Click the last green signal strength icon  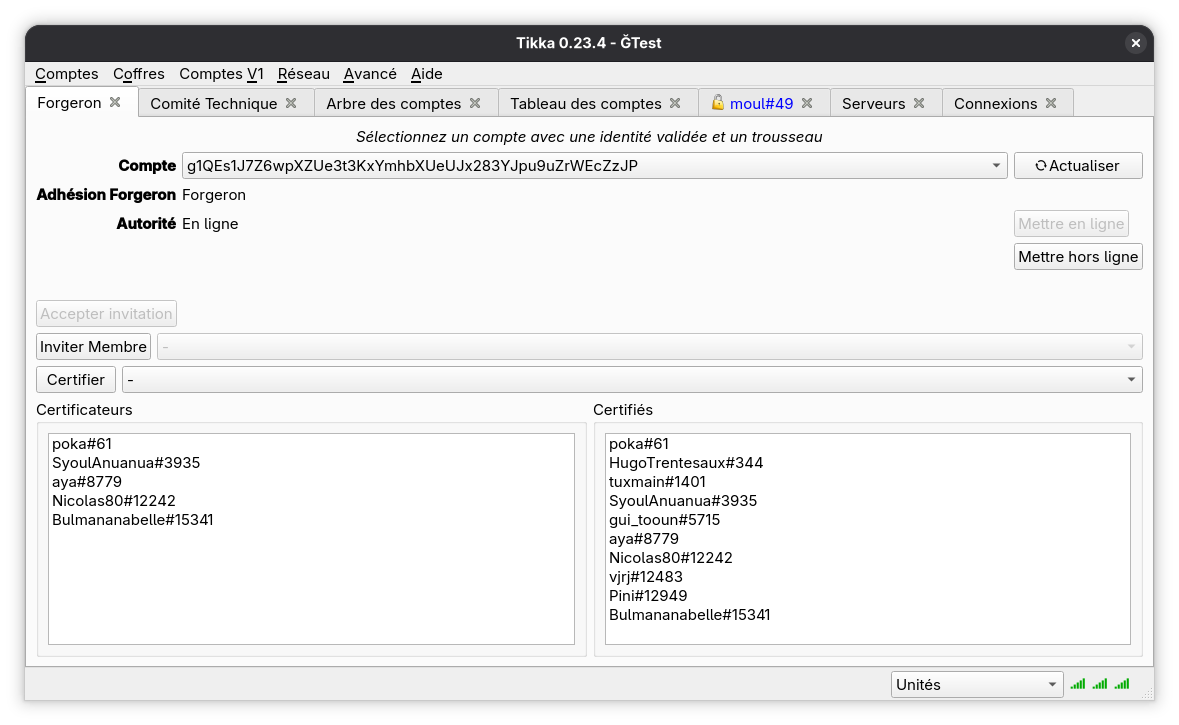coord(1122,684)
